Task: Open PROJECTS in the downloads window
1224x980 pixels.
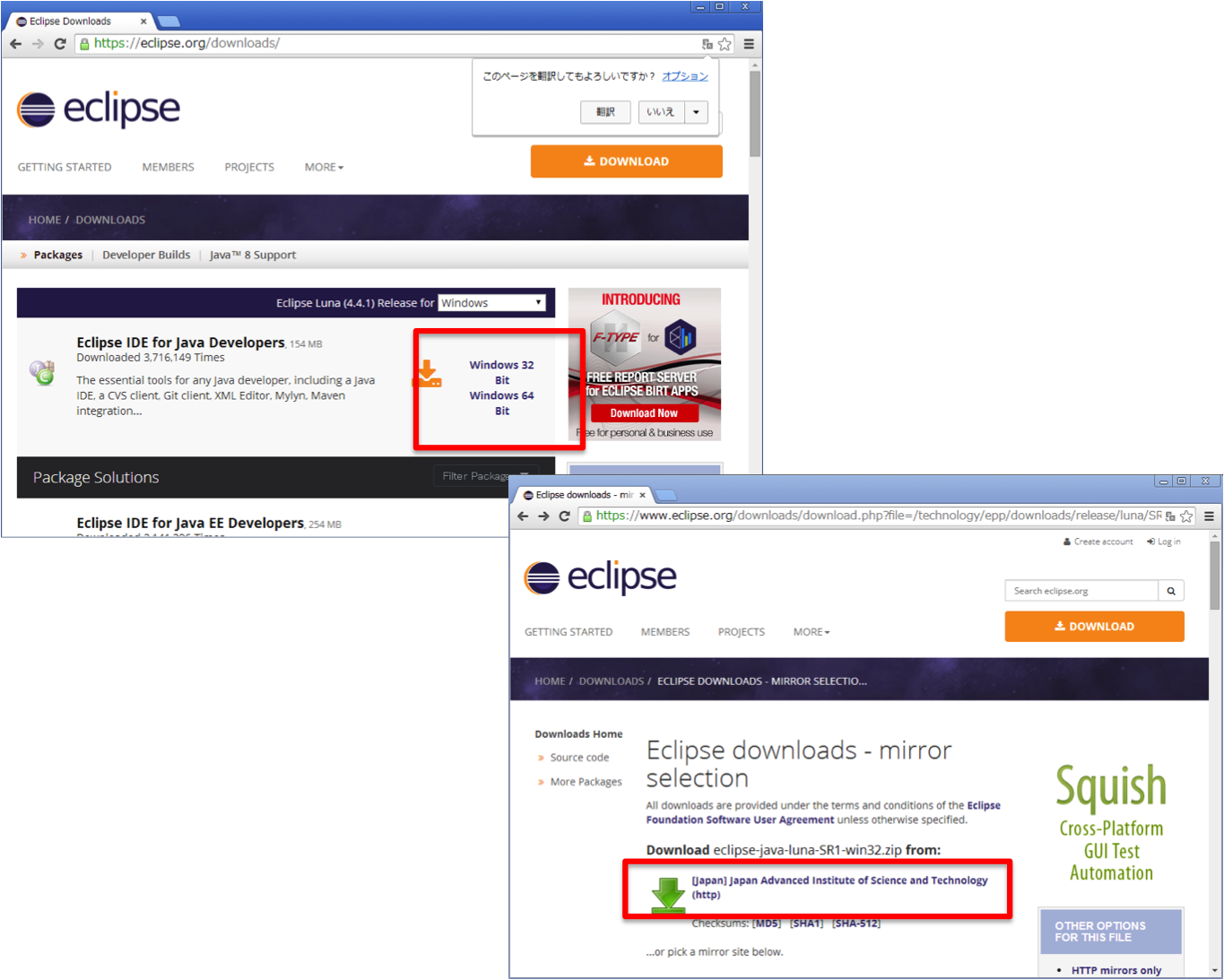Action: [x=249, y=167]
